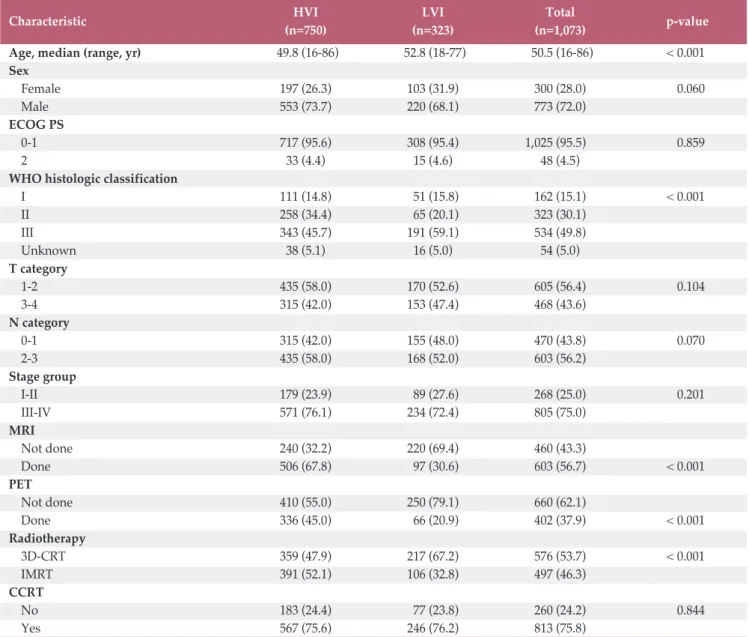This screenshot has width=749, height=637.
Task: Click the value 603 (56.7)
Action: click(560, 467)
